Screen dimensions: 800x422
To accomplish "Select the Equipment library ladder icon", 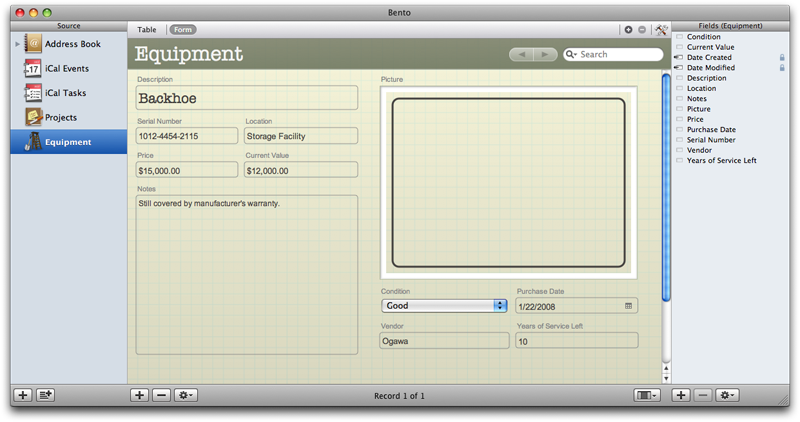I will click(33, 142).
